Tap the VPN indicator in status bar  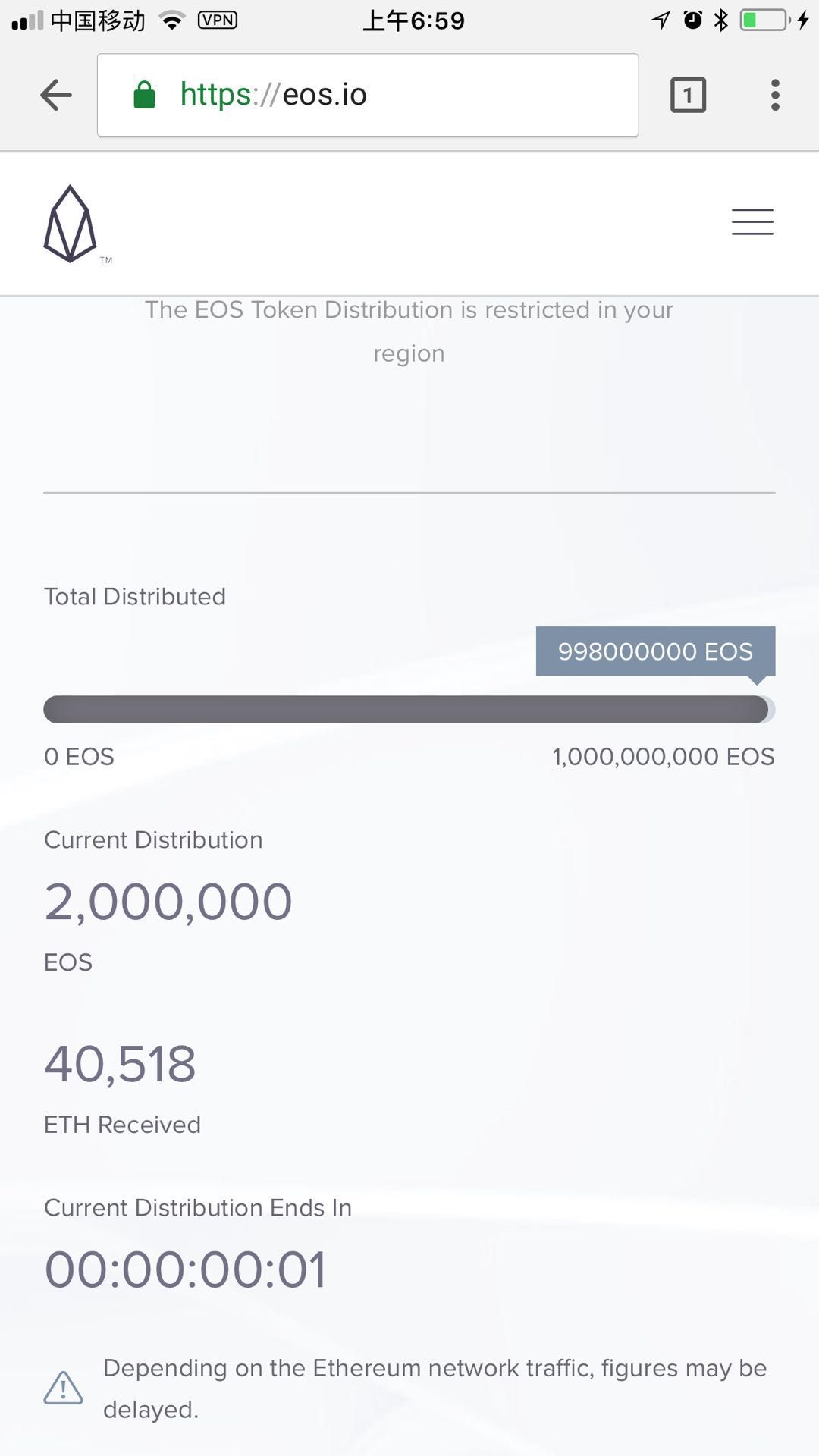218,20
